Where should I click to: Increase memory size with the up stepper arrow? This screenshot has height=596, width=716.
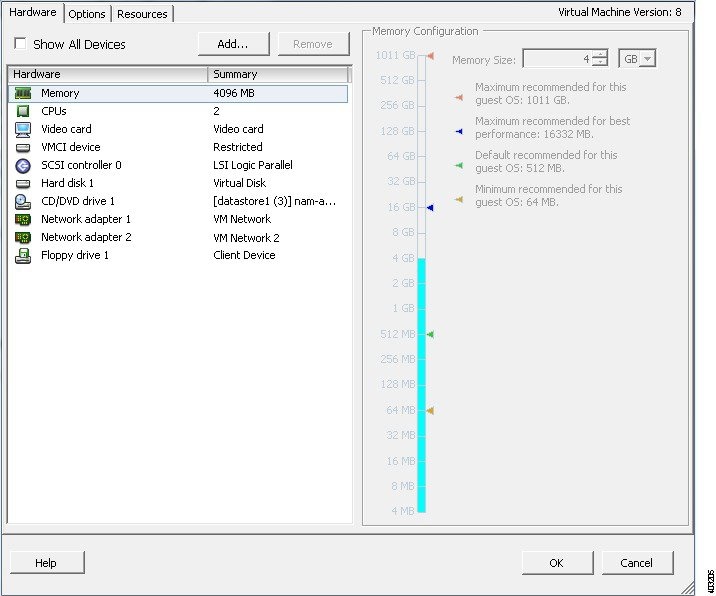click(600, 54)
